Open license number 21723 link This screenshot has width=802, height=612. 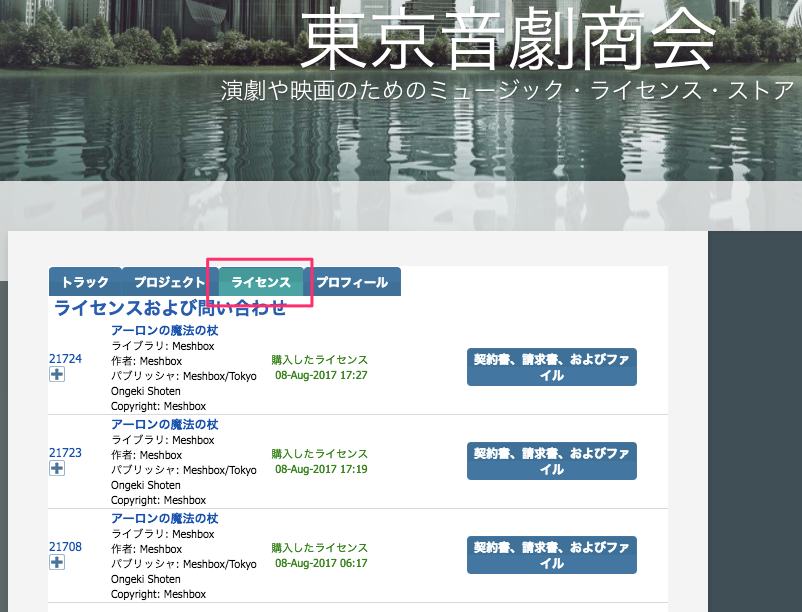(65, 452)
